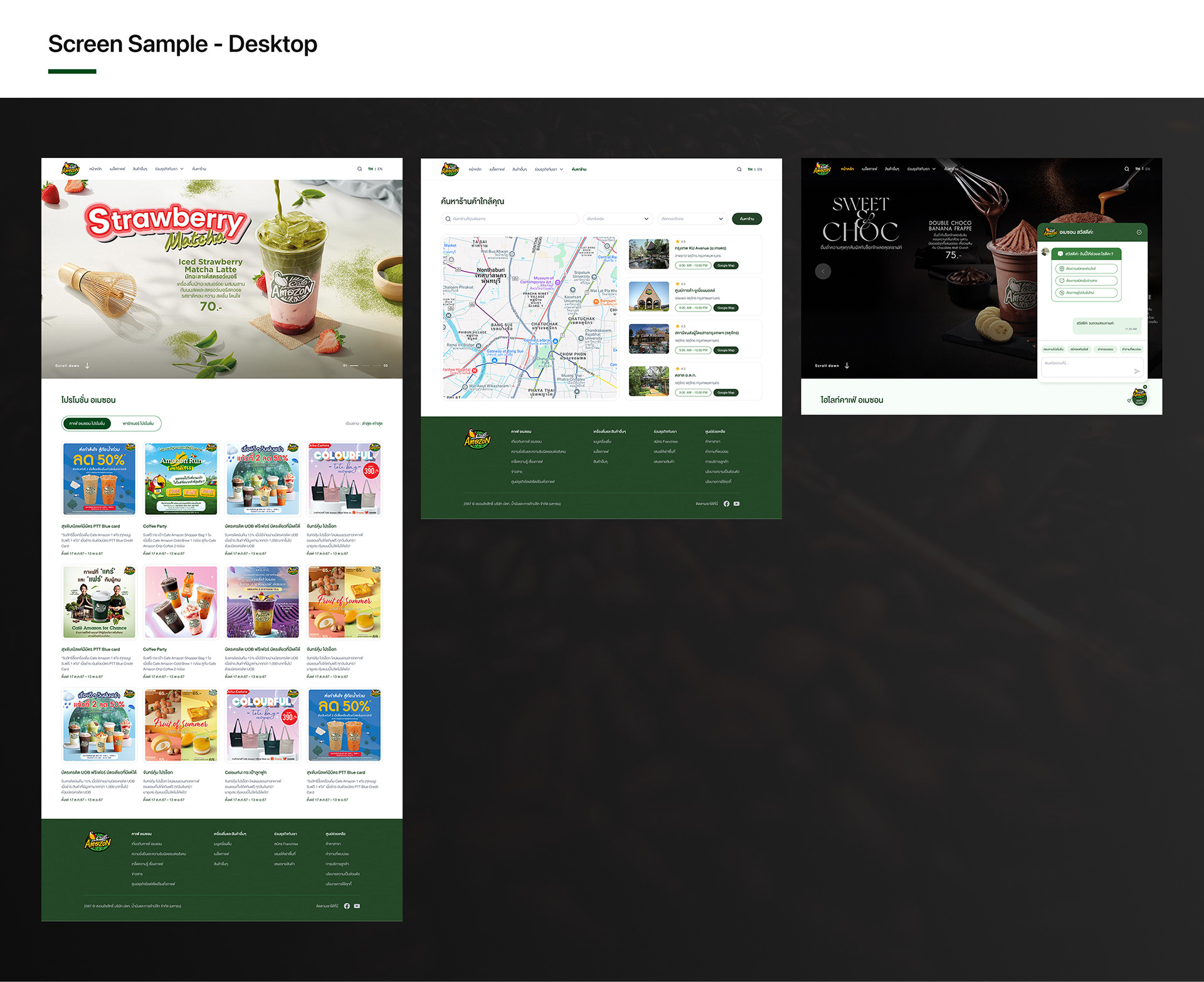Switch language to EN on store-finder page
This screenshot has height=982, width=1204.
(759, 169)
